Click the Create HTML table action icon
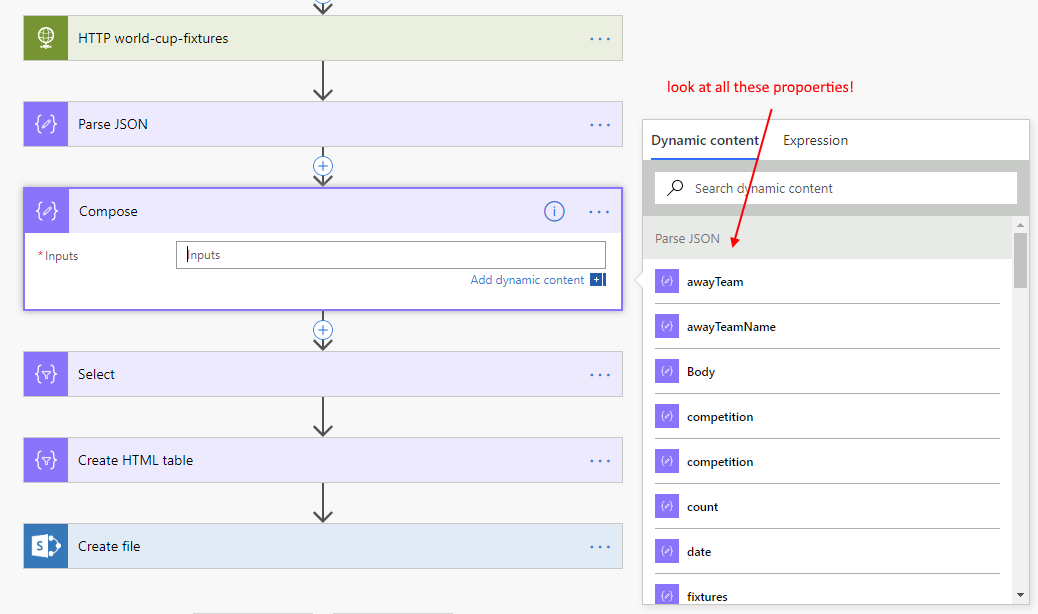The height and width of the screenshot is (614, 1038). point(46,460)
